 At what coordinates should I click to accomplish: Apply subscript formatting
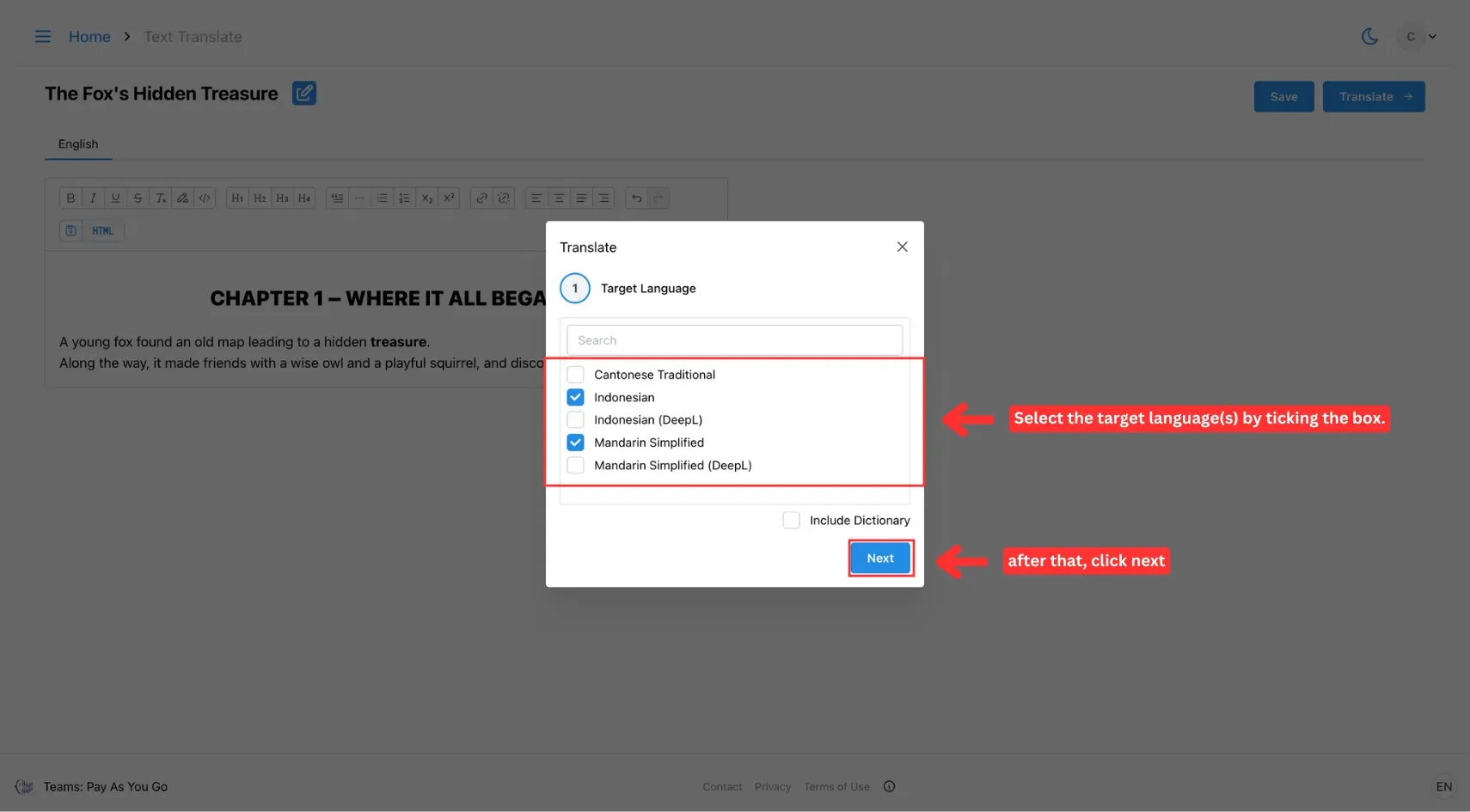coord(426,198)
